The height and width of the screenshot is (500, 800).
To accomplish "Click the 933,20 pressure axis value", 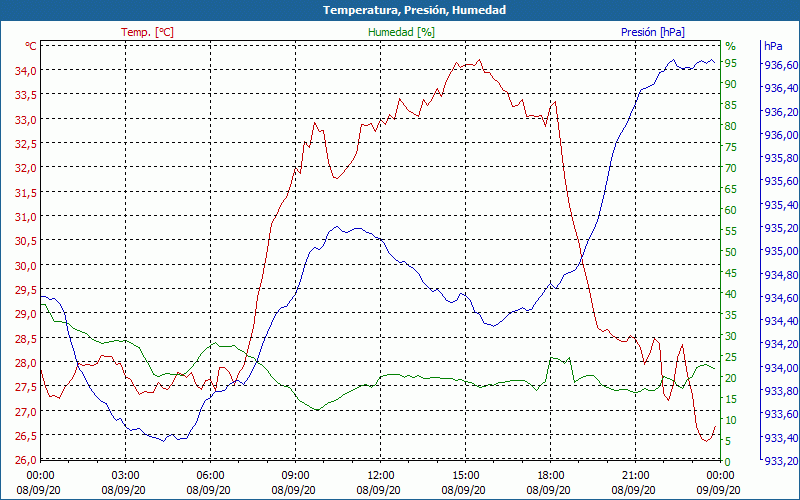I will coord(781,461).
